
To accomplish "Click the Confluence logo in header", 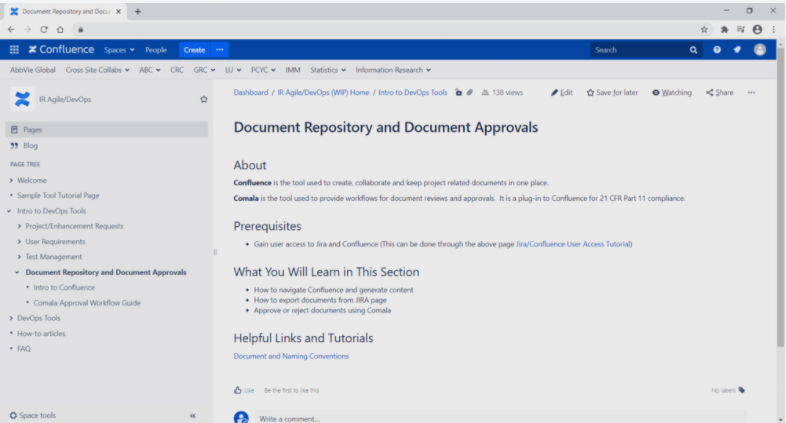I will pyautogui.click(x=61, y=49).
